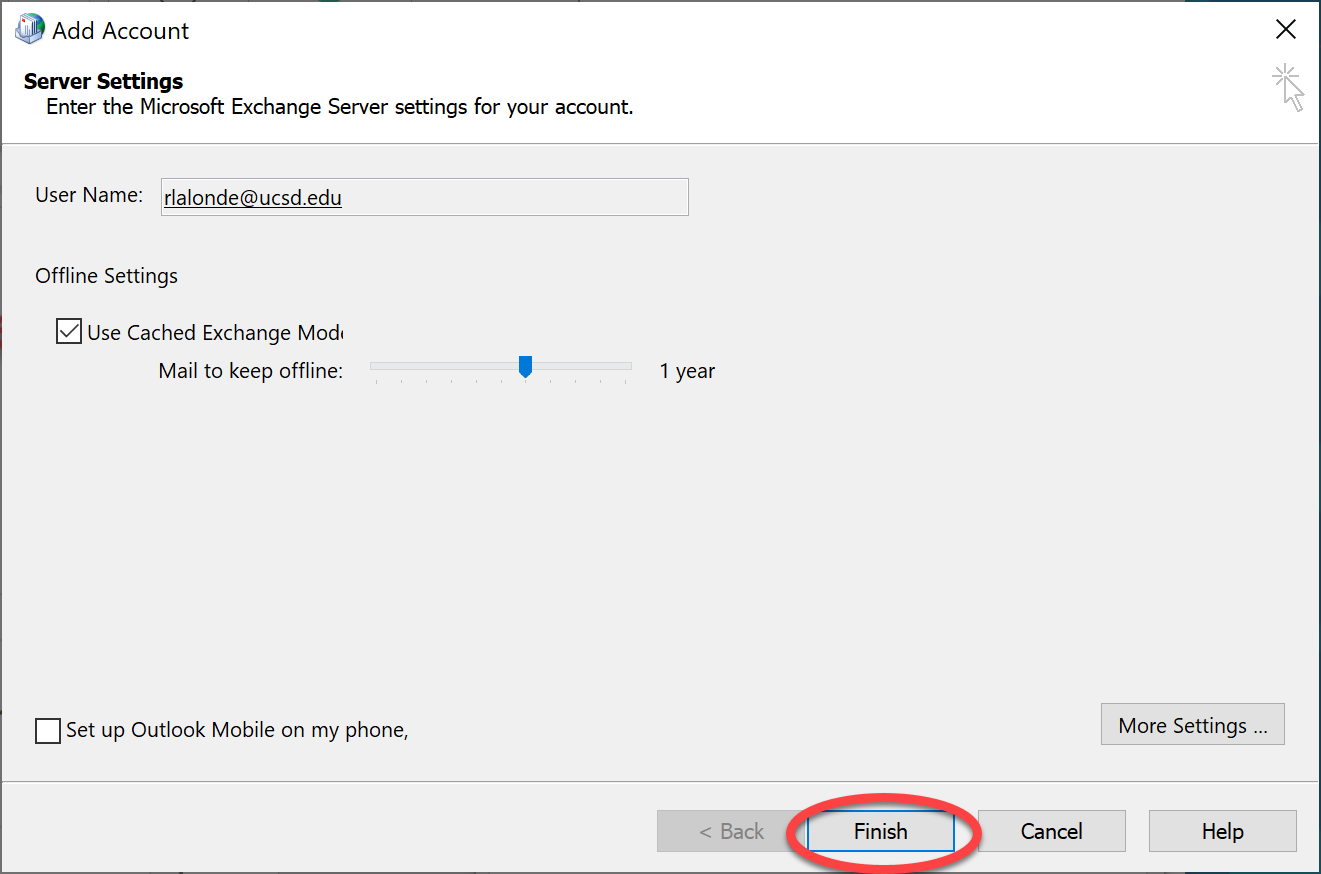1321x874 pixels.
Task: Click the Add Account title bar icon
Action: pyautogui.click(x=29, y=29)
